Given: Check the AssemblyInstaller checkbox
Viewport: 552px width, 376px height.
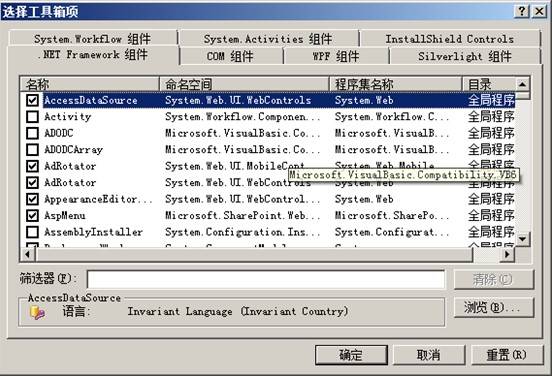Looking at the screenshot, I should pyautogui.click(x=32, y=232).
